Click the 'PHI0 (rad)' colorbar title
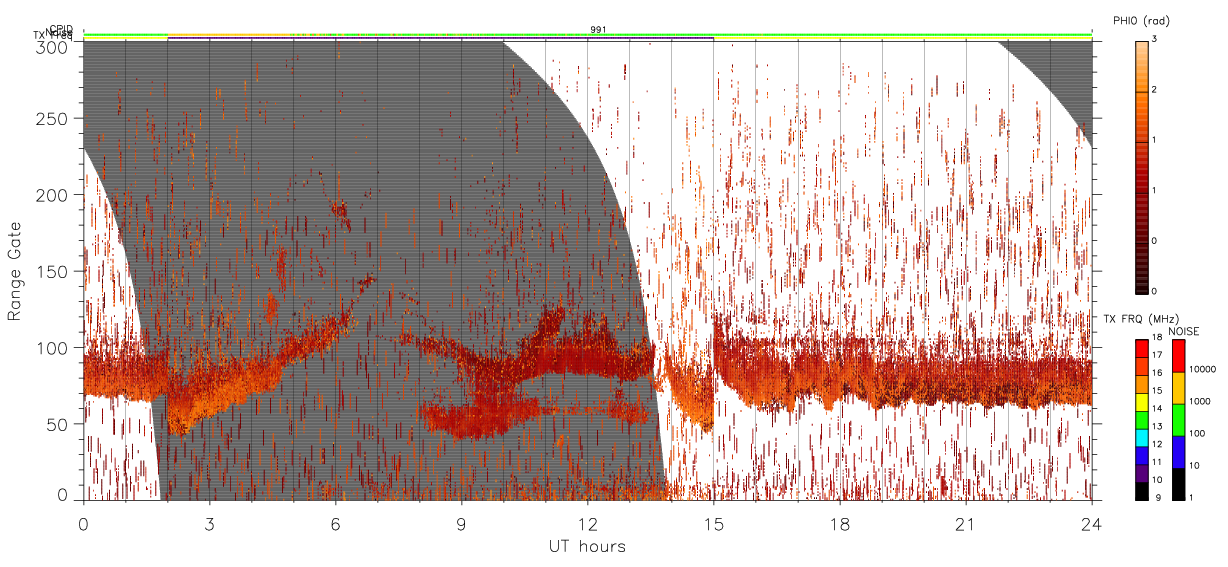The image size is (1228, 567). click(x=1142, y=21)
